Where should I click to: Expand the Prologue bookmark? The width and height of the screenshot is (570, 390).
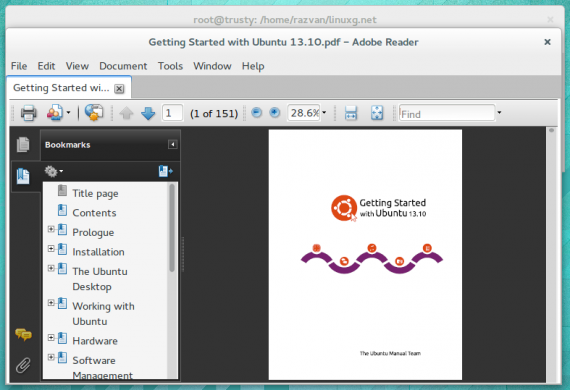(x=51, y=229)
